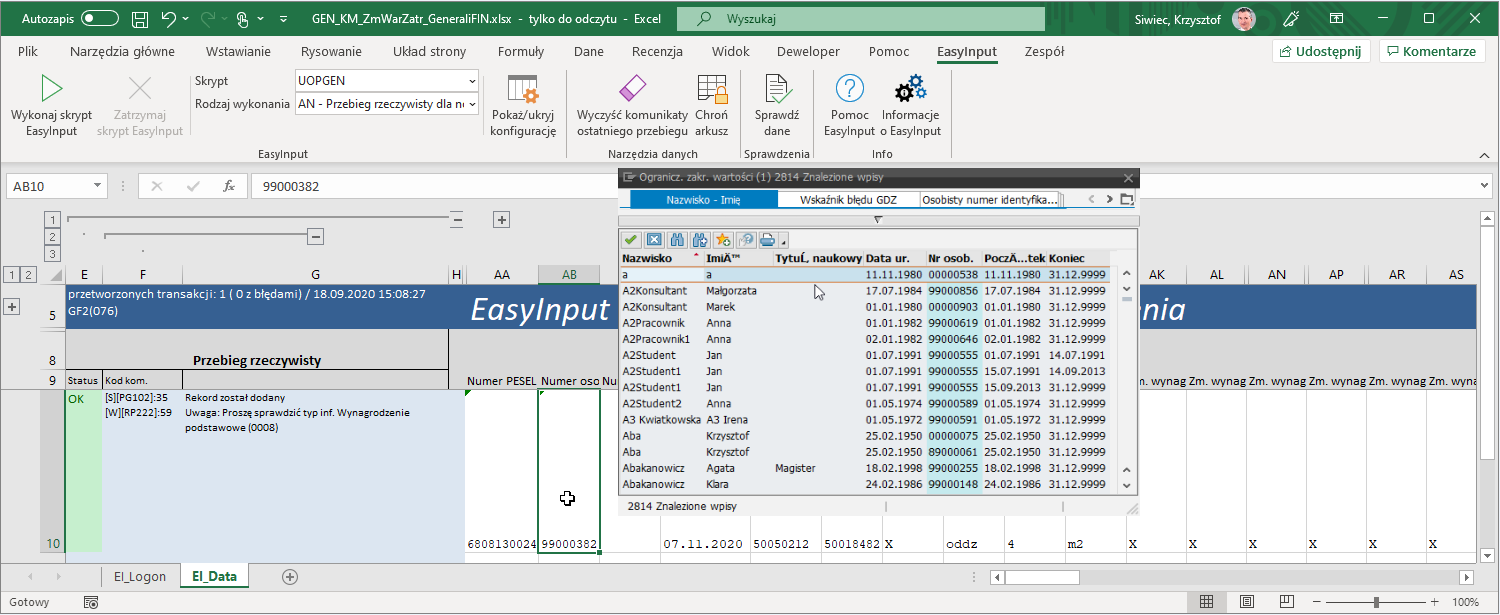Open the Skrypt dropdown showing UOPGEN
Image resolution: width=1500 pixels, height=615 pixels.
pyautogui.click(x=472, y=81)
